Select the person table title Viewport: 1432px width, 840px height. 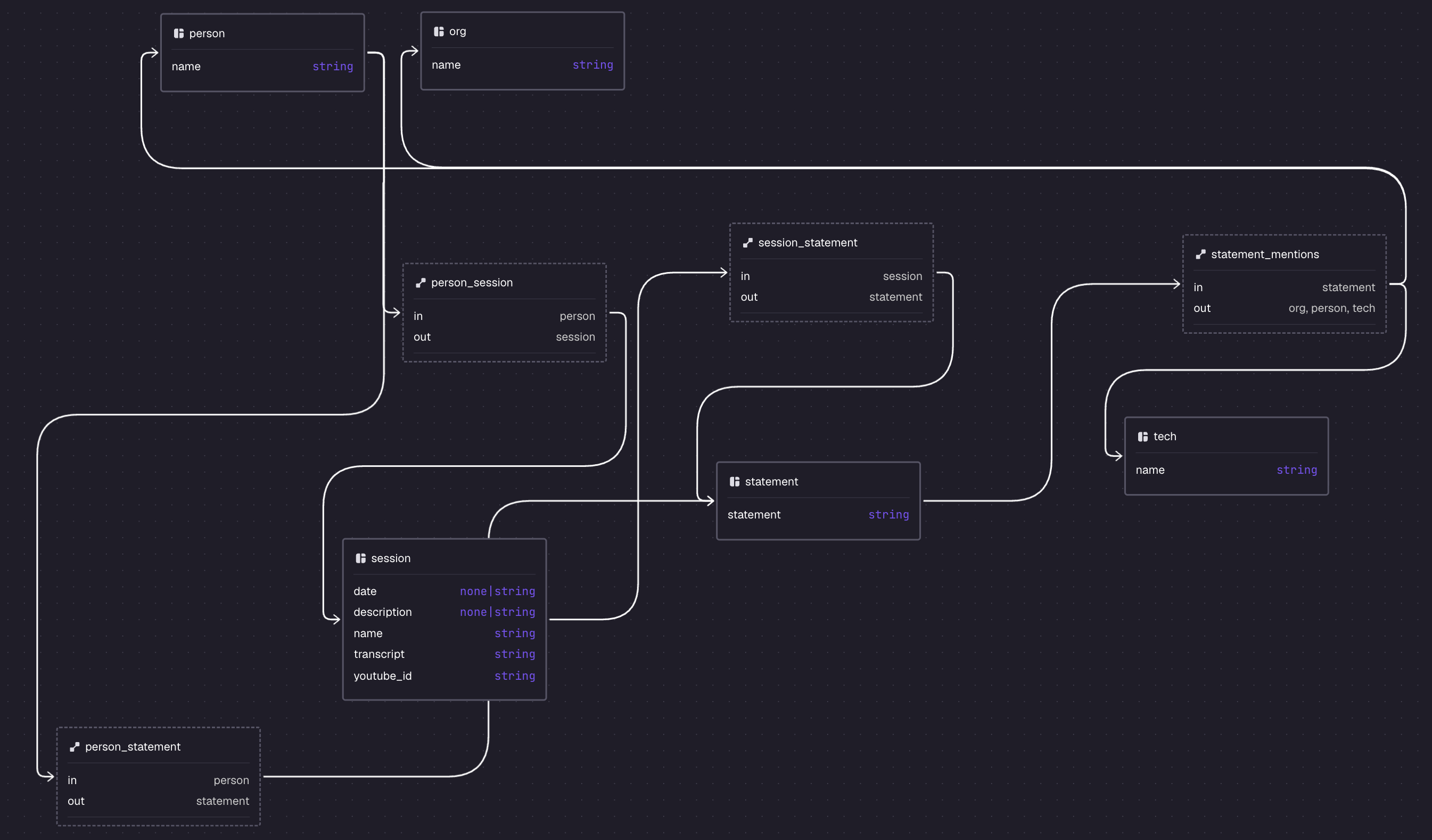(x=207, y=34)
